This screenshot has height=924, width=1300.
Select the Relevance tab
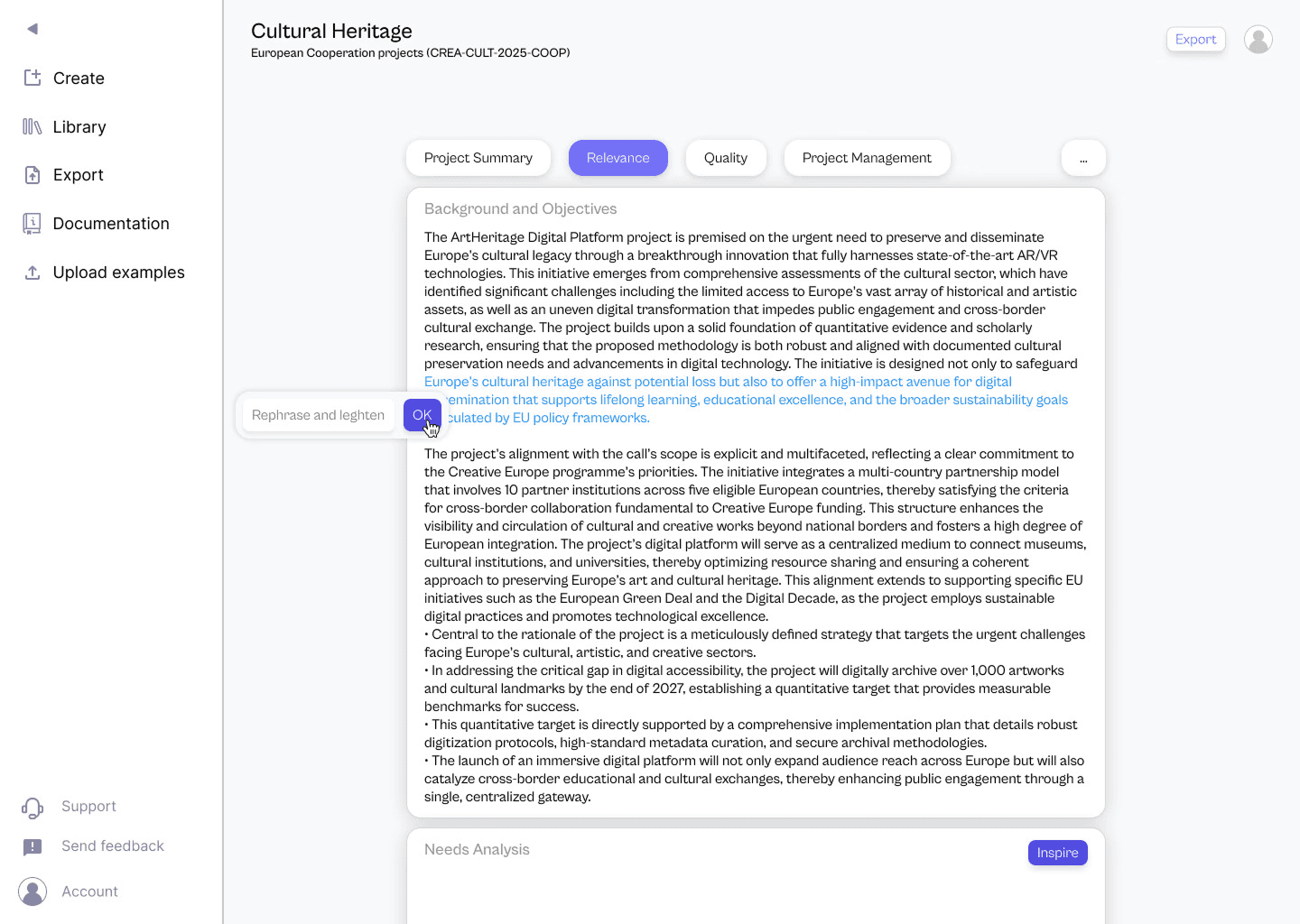[617, 158]
